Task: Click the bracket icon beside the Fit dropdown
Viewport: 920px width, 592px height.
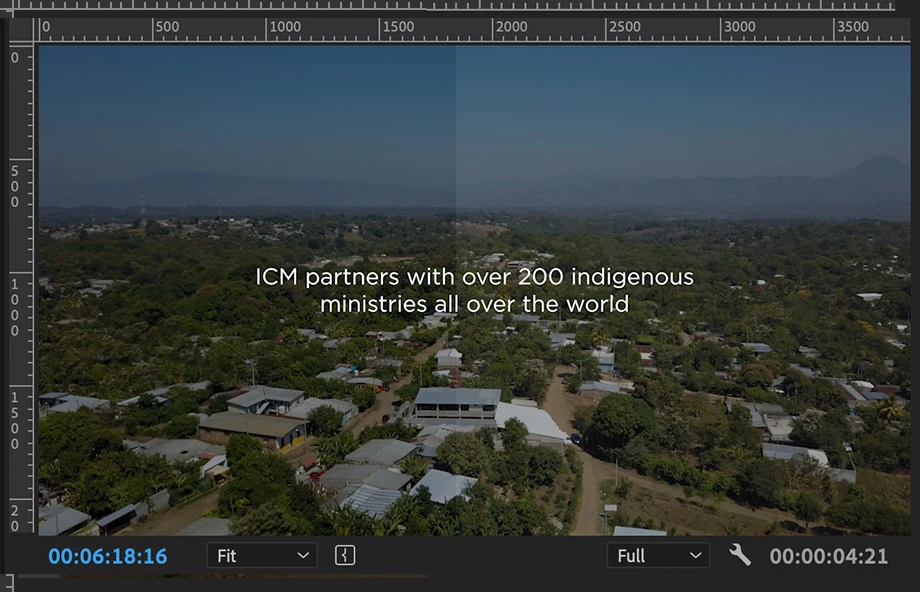Action: [x=345, y=556]
